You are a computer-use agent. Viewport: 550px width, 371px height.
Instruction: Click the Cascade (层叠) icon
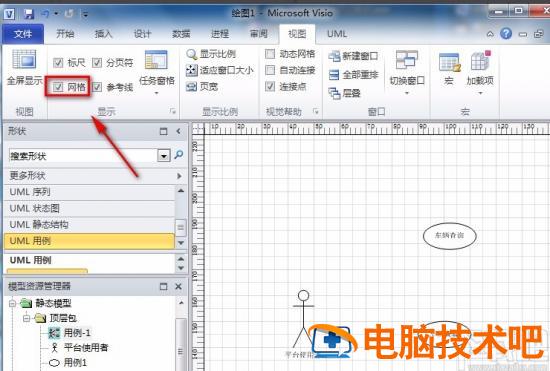[x=334, y=93]
